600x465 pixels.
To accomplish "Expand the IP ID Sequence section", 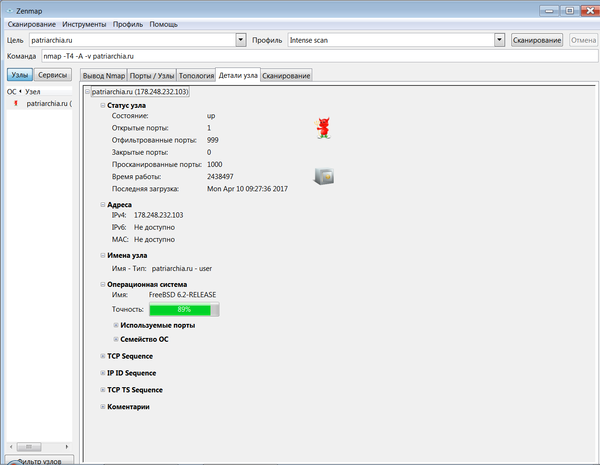I will (x=103, y=373).
